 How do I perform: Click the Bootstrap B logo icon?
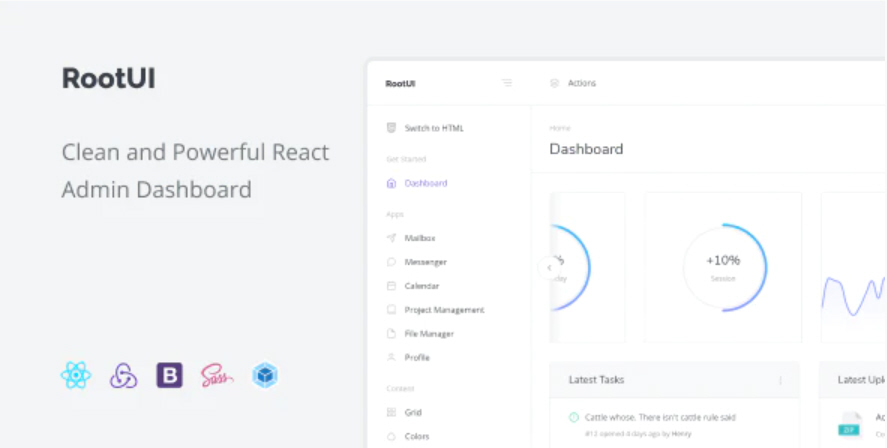170,375
